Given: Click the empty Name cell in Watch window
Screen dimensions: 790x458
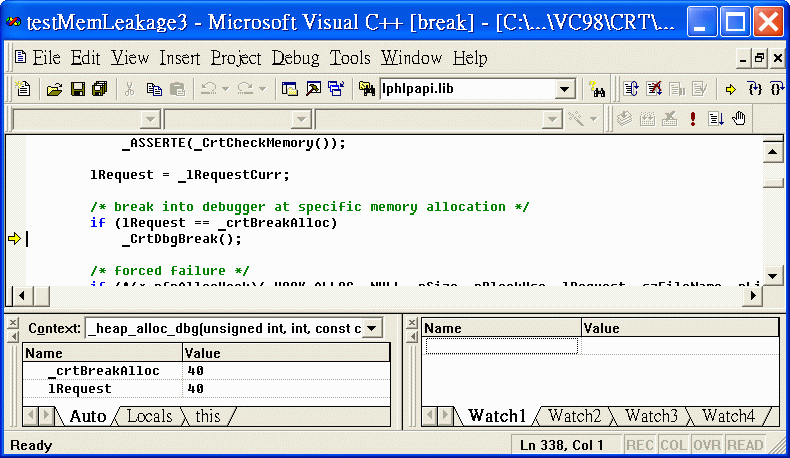Looking at the screenshot, I should click(501, 346).
